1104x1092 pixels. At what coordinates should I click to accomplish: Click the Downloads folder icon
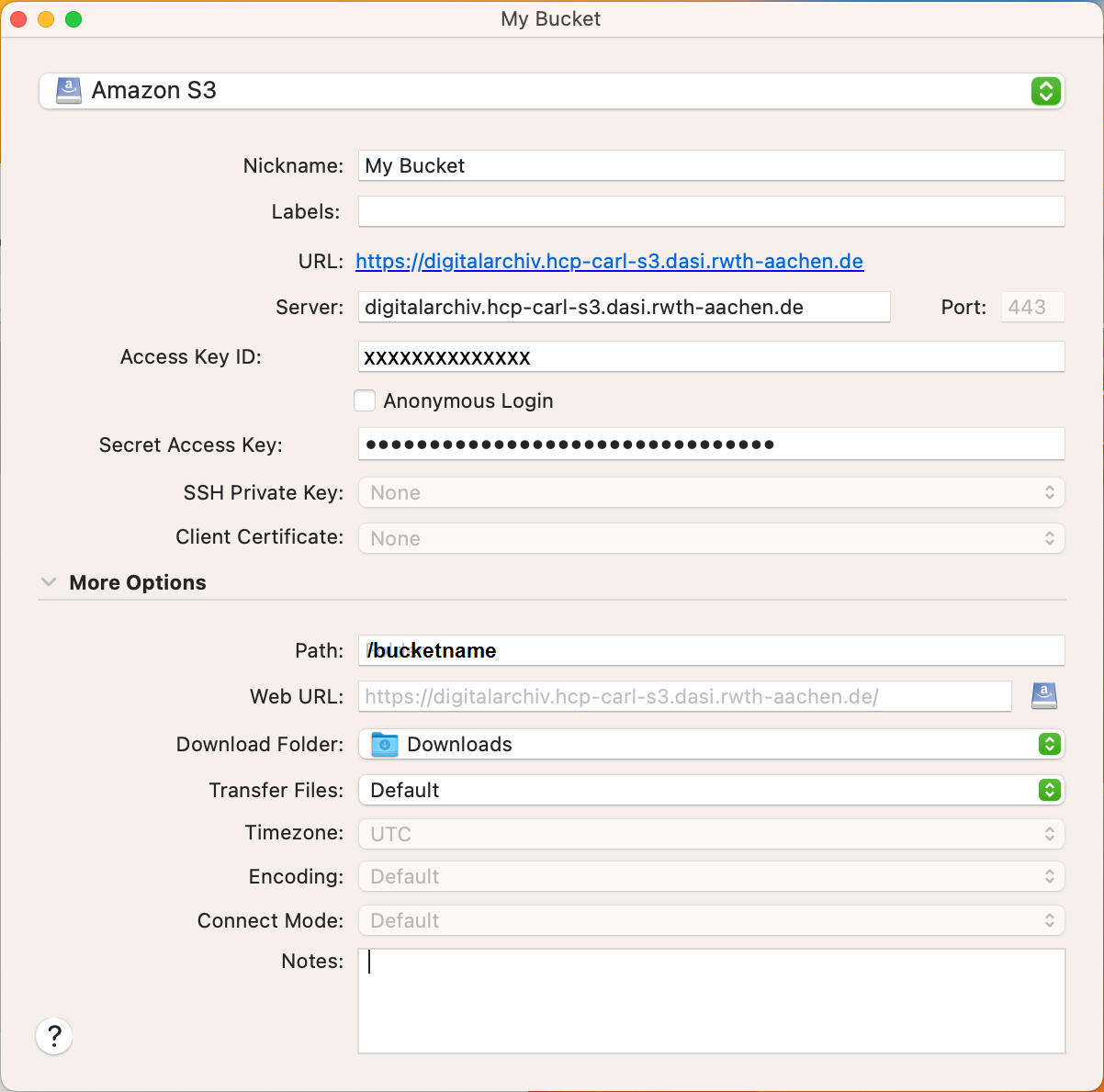coord(385,744)
